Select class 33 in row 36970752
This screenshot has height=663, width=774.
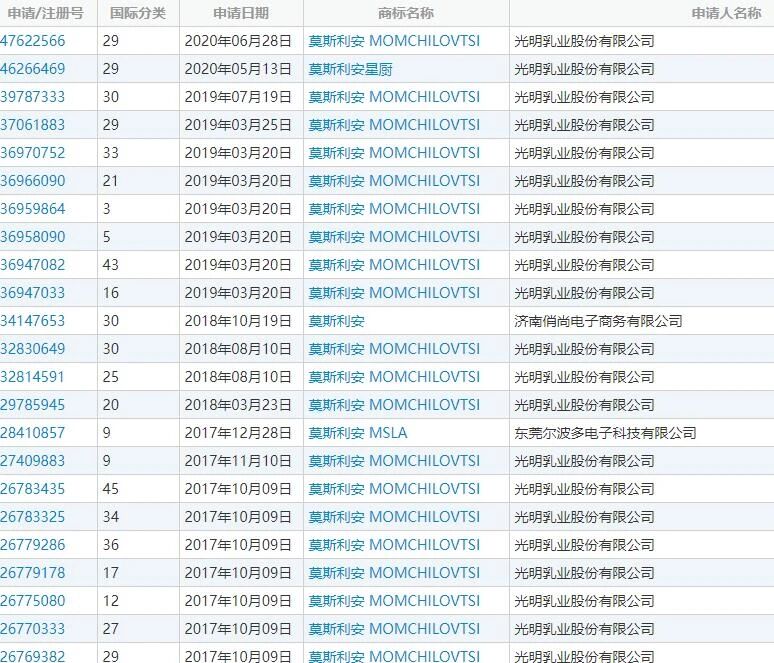tap(111, 153)
